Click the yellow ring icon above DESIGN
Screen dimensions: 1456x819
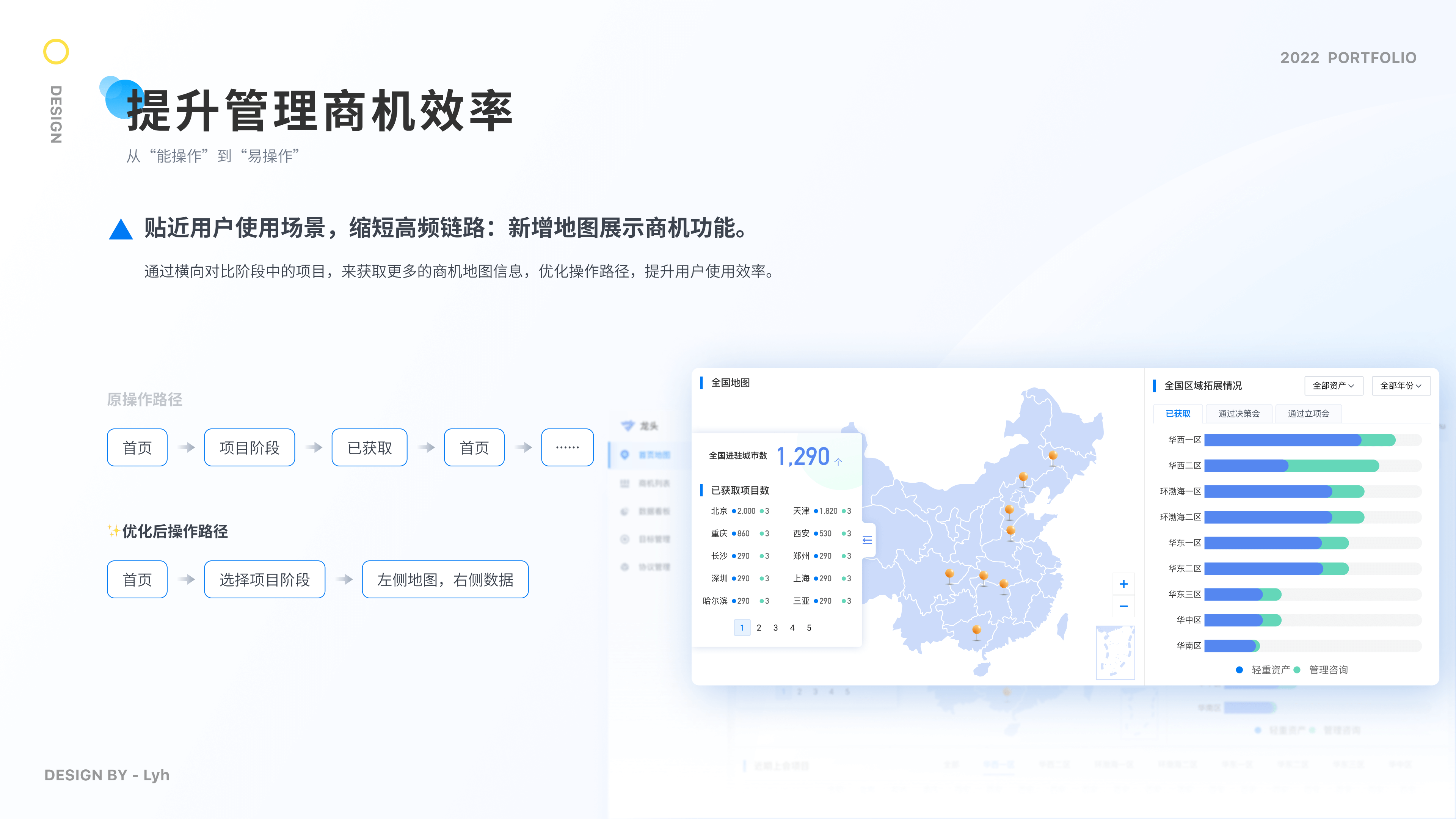pyautogui.click(x=56, y=52)
